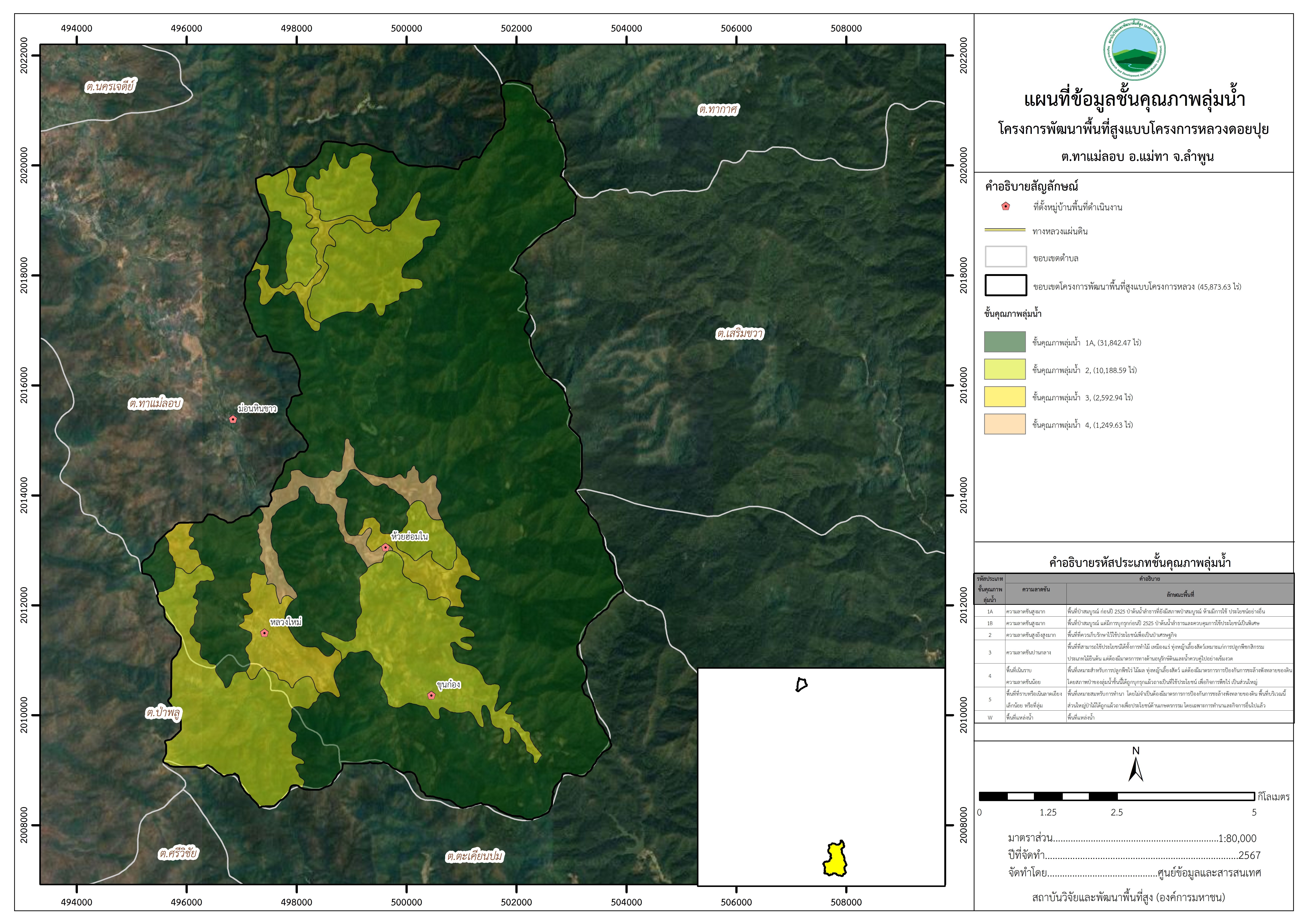The image size is (1306, 924).
Task: Click the watershed class 3 yellow swatch
Action: point(1005,397)
